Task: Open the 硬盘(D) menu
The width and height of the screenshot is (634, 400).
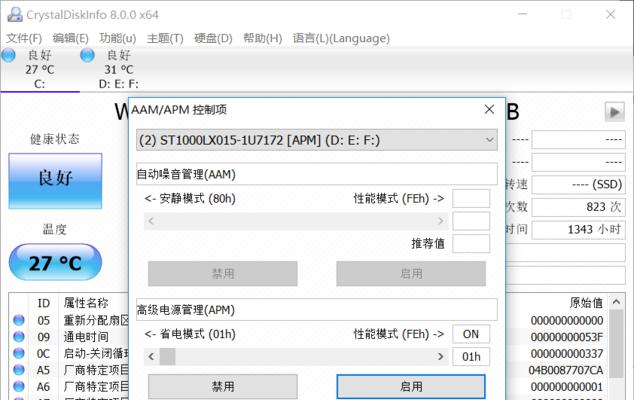Action: 213,38
